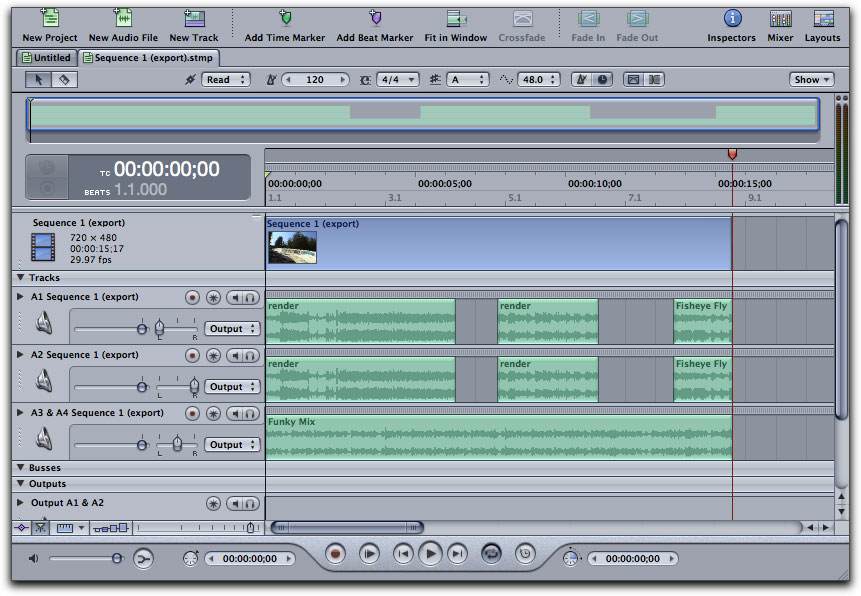Click the Add Time Marker icon
Image resolution: width=861 pixels, height=596 pixels.
click(285, 18)
